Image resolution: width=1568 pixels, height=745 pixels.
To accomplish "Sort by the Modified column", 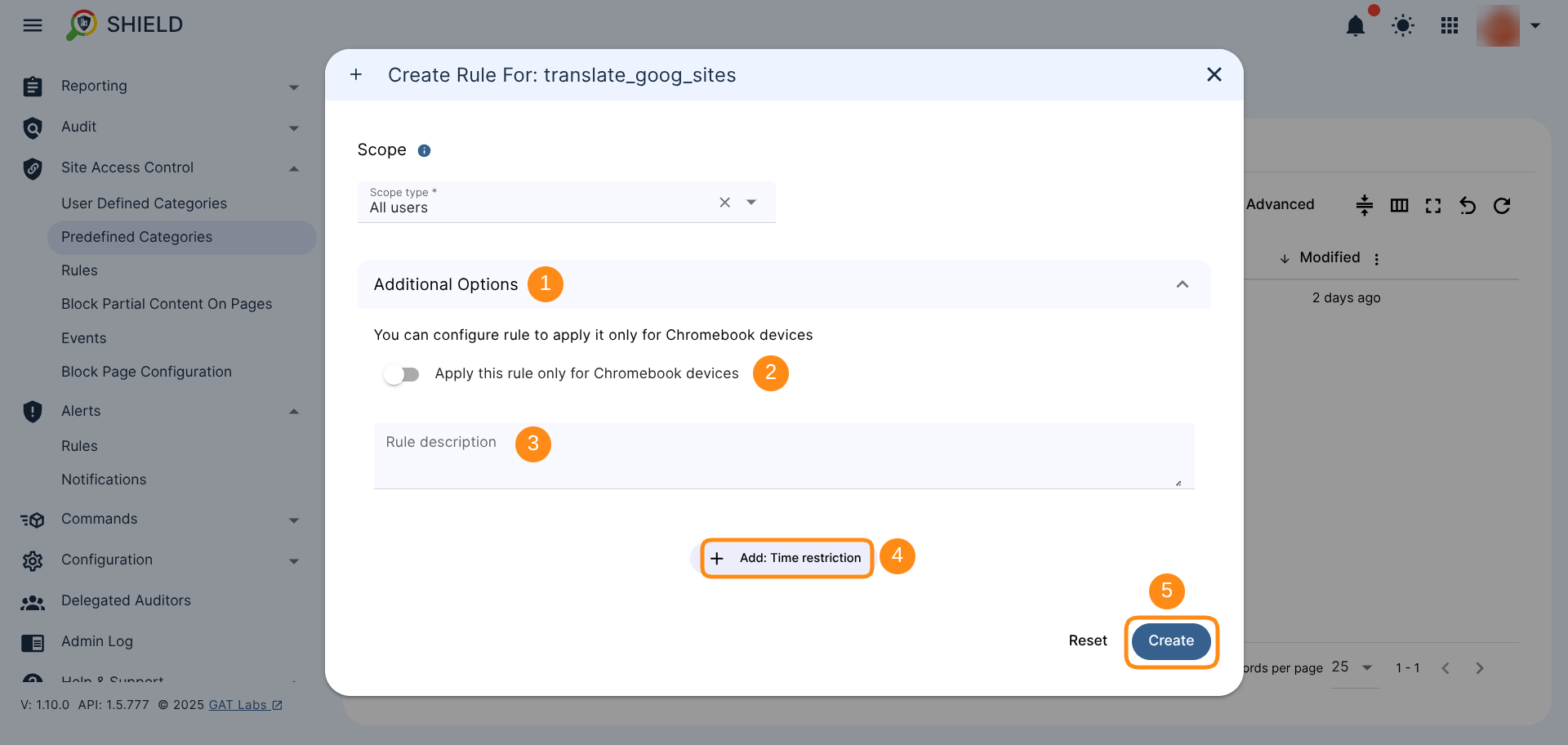I will (x=1330, y=257).
